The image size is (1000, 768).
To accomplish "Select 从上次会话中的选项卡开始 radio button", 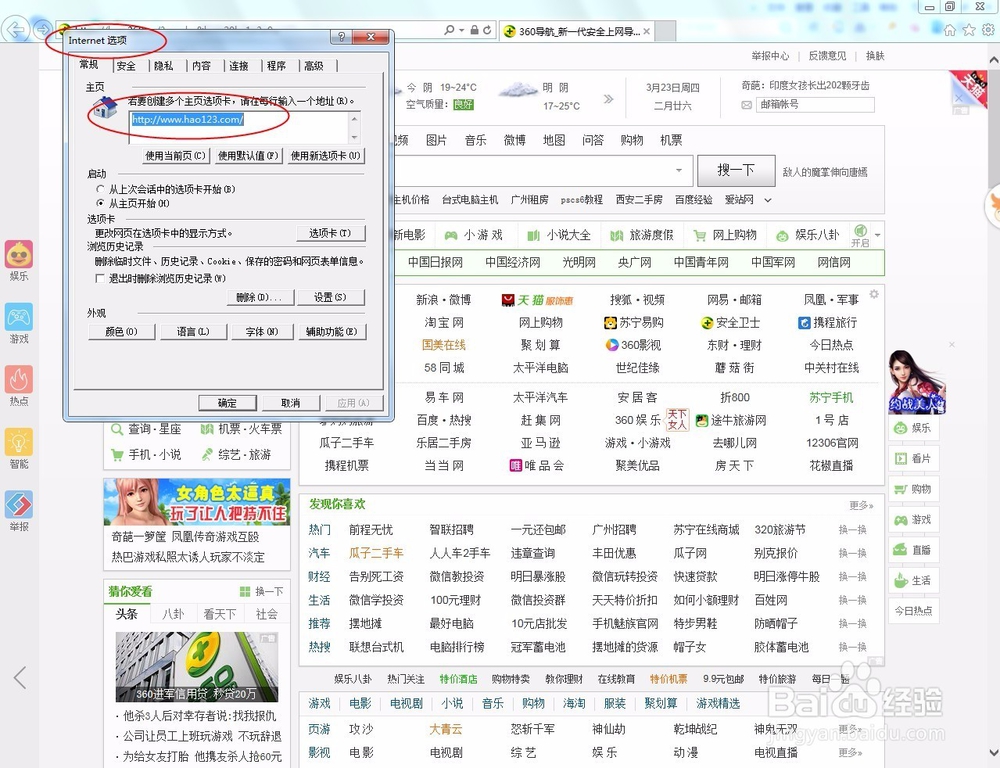I will click(100, 189).
